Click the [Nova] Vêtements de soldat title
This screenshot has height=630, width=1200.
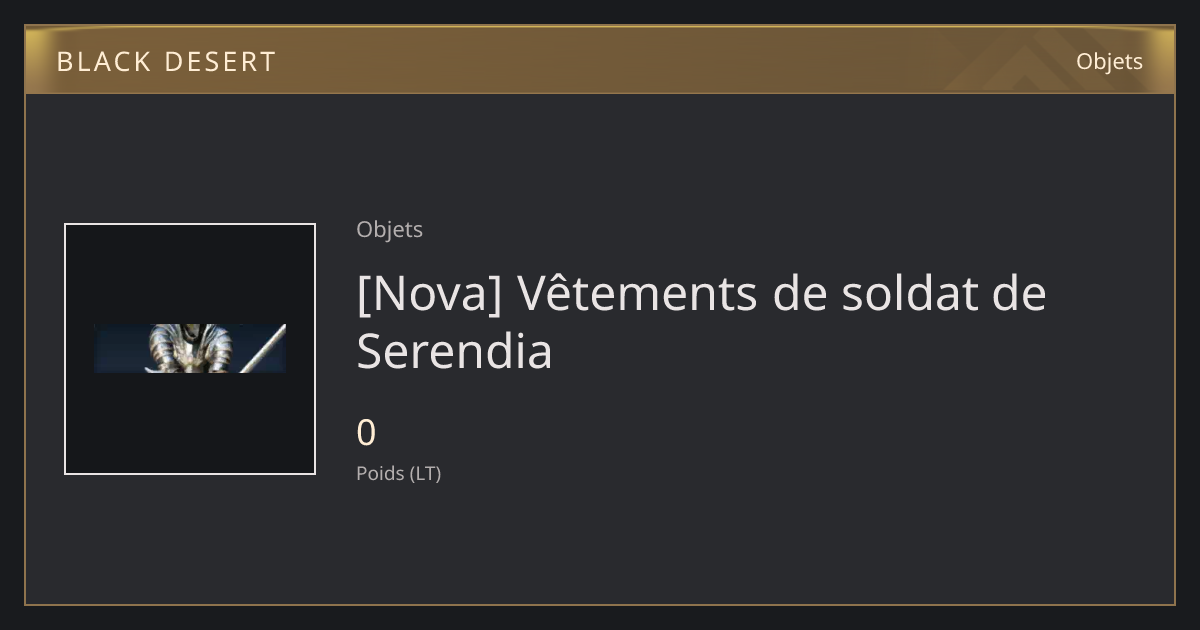(x=701, y=322)
